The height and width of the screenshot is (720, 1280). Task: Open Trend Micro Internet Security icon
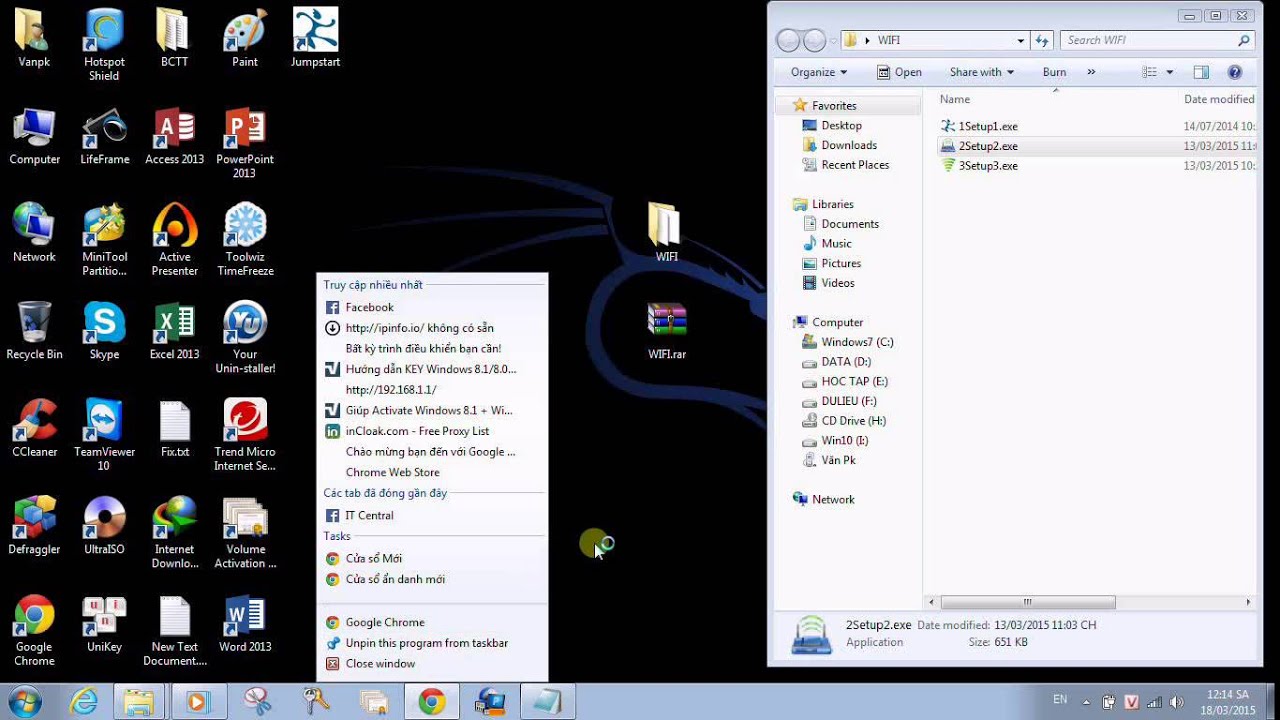pyautogui.click(x=245, y=435)
